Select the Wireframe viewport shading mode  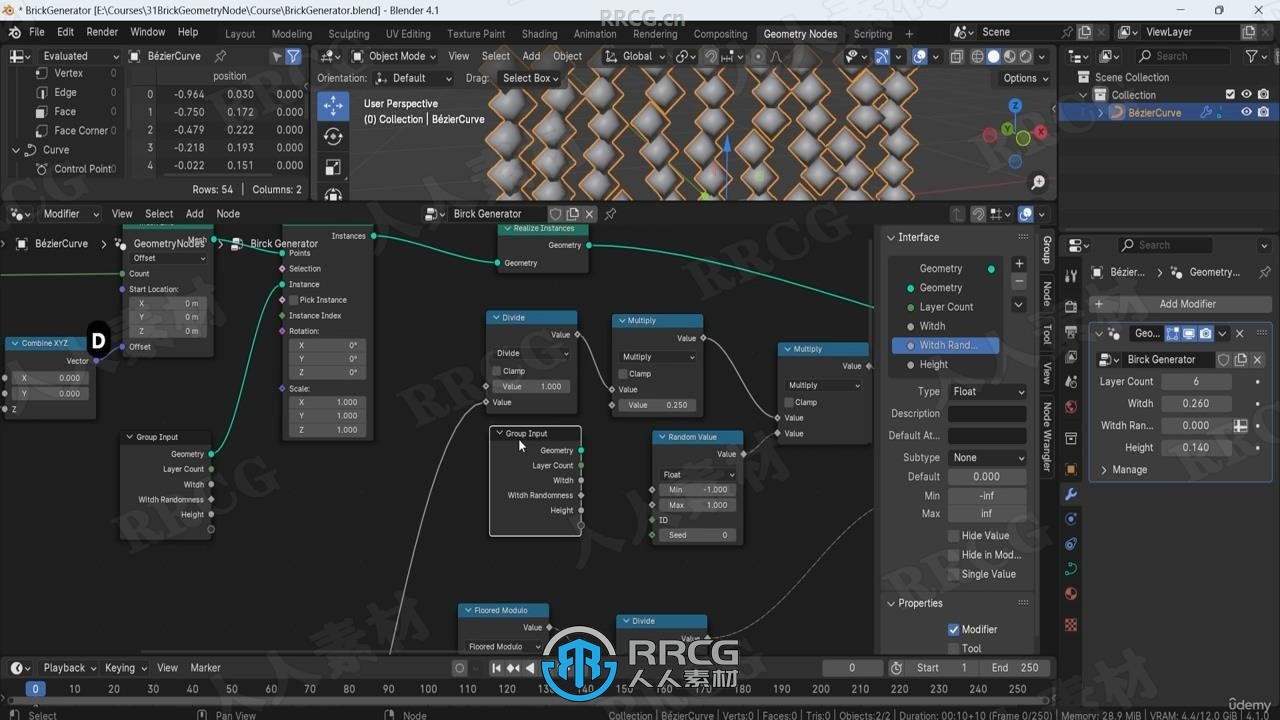(x=978, y=57)
